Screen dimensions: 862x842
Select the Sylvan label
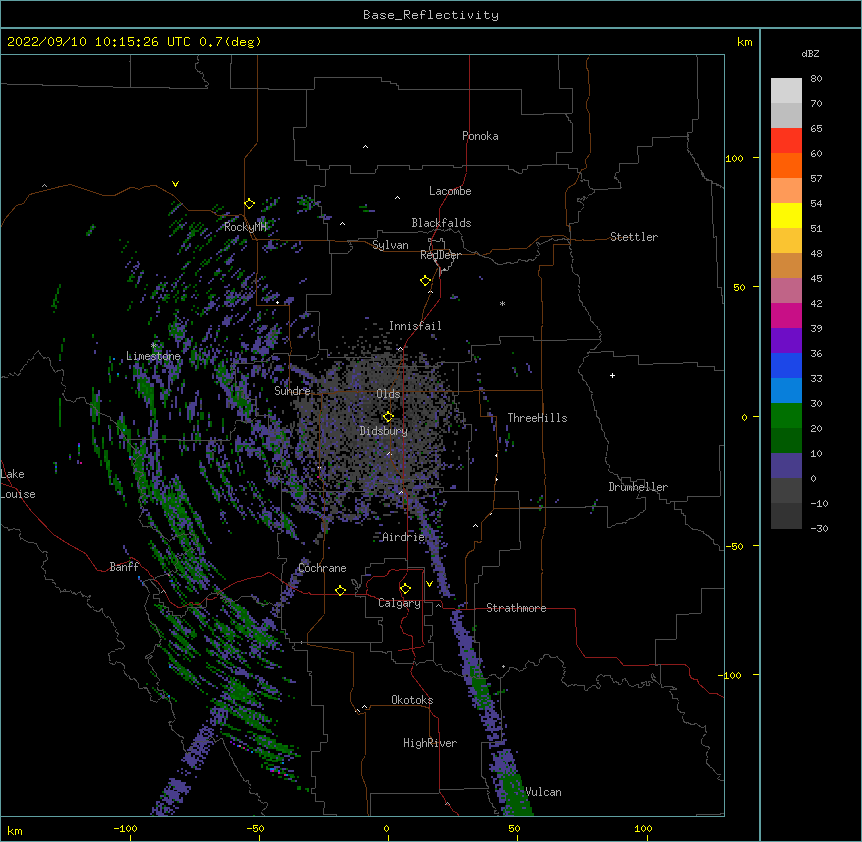(390, 245)
